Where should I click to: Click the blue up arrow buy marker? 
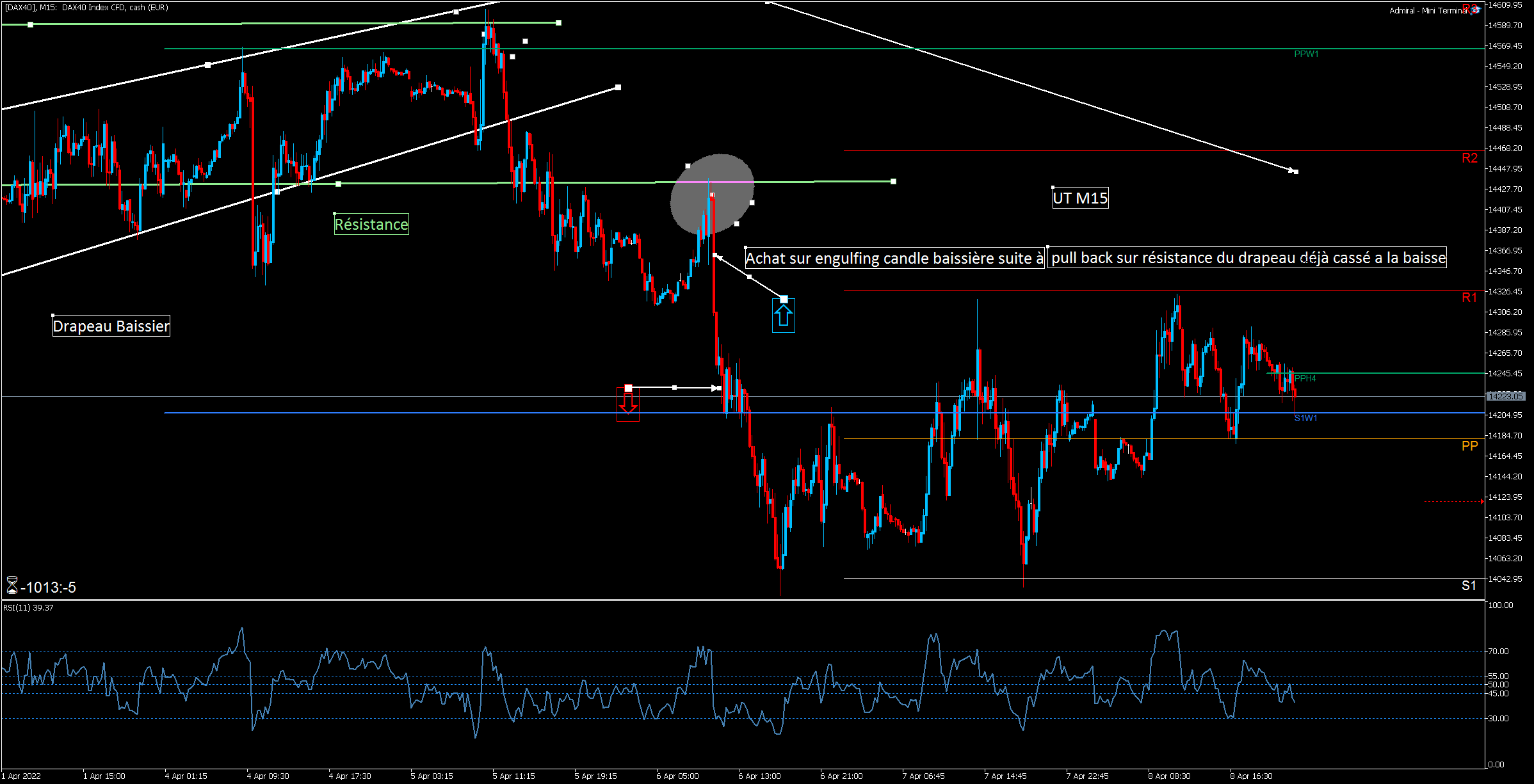point(783,316)
